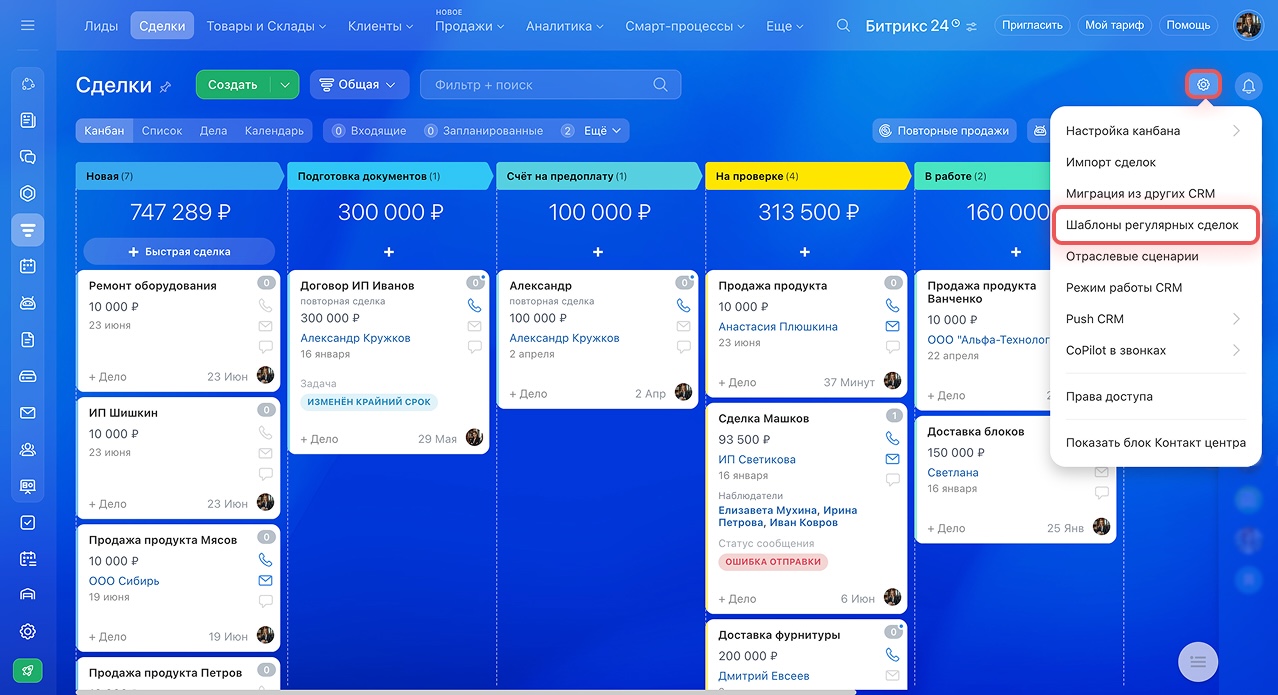This screenshot has height=695, width=1278.
Task: Expand the Push CRM submenu
Action: [x=1155, y=319]
